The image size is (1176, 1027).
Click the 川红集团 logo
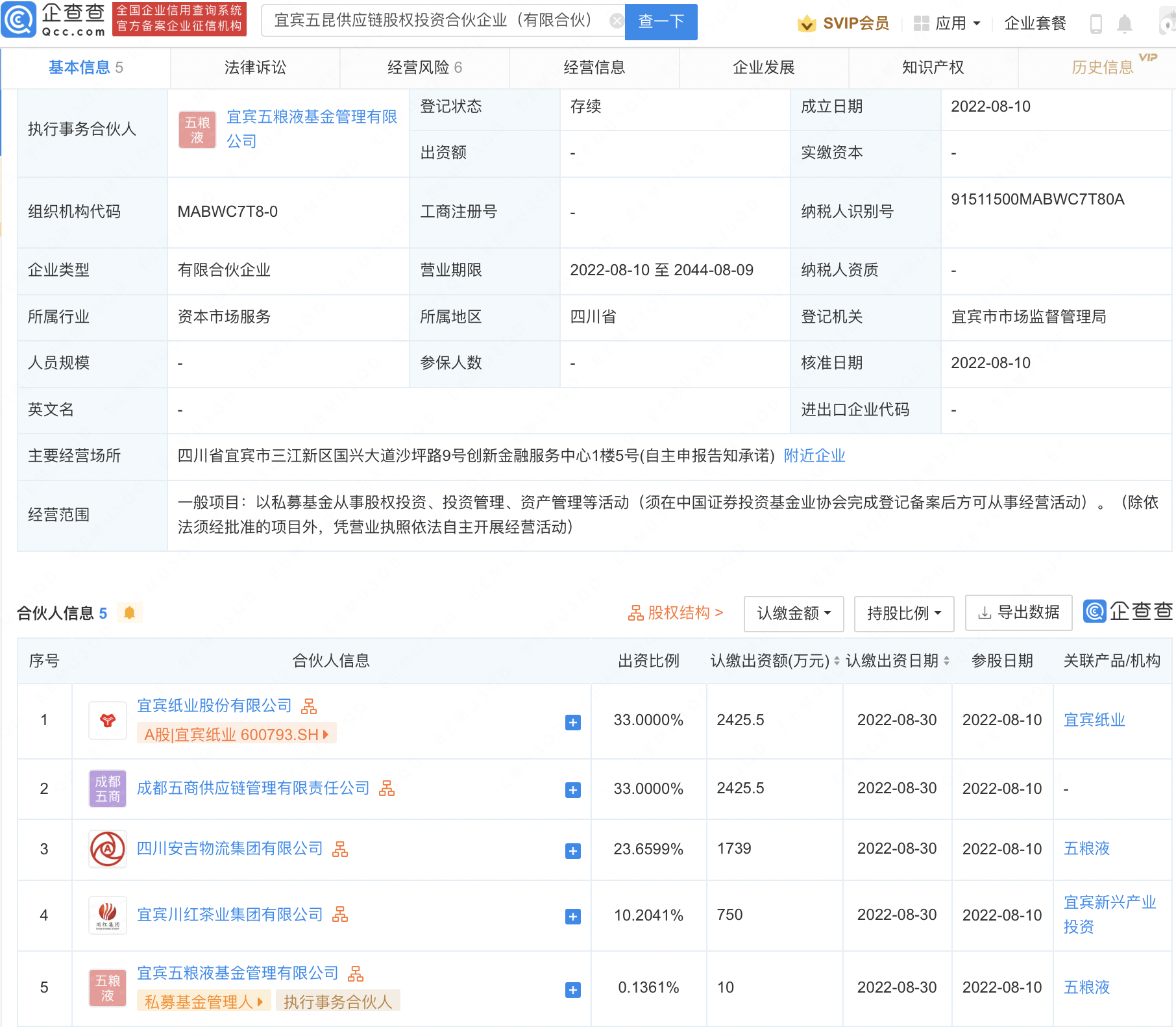pos(108,915)
